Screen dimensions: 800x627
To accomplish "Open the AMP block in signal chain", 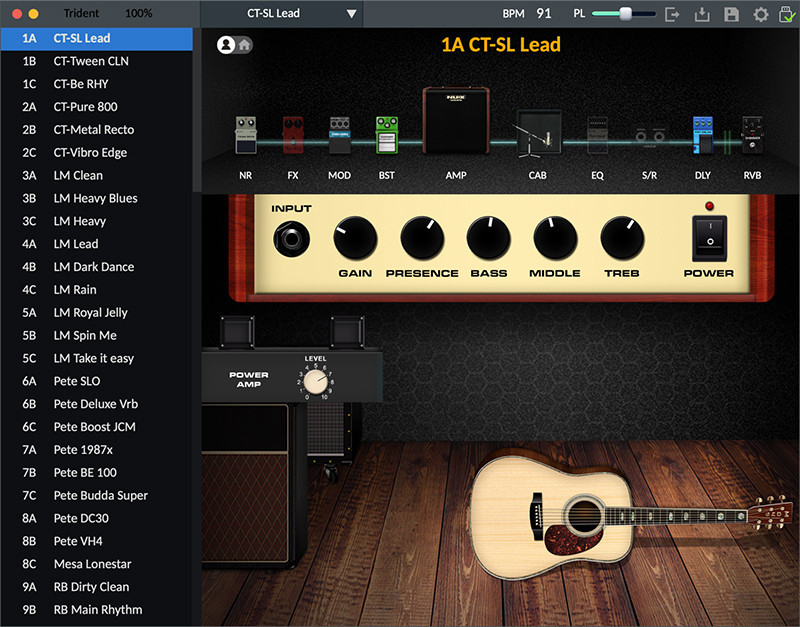I will (455, 122).
